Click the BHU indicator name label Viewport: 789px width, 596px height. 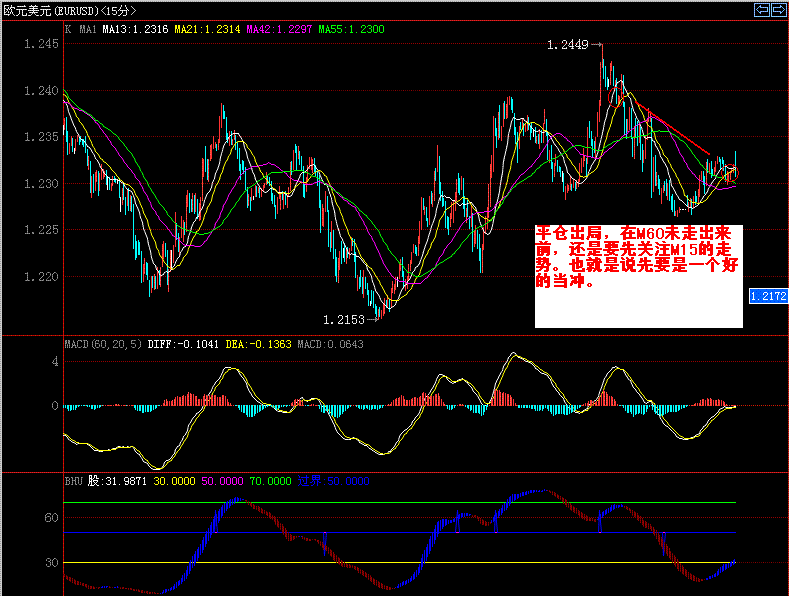(x=73, y=481)
